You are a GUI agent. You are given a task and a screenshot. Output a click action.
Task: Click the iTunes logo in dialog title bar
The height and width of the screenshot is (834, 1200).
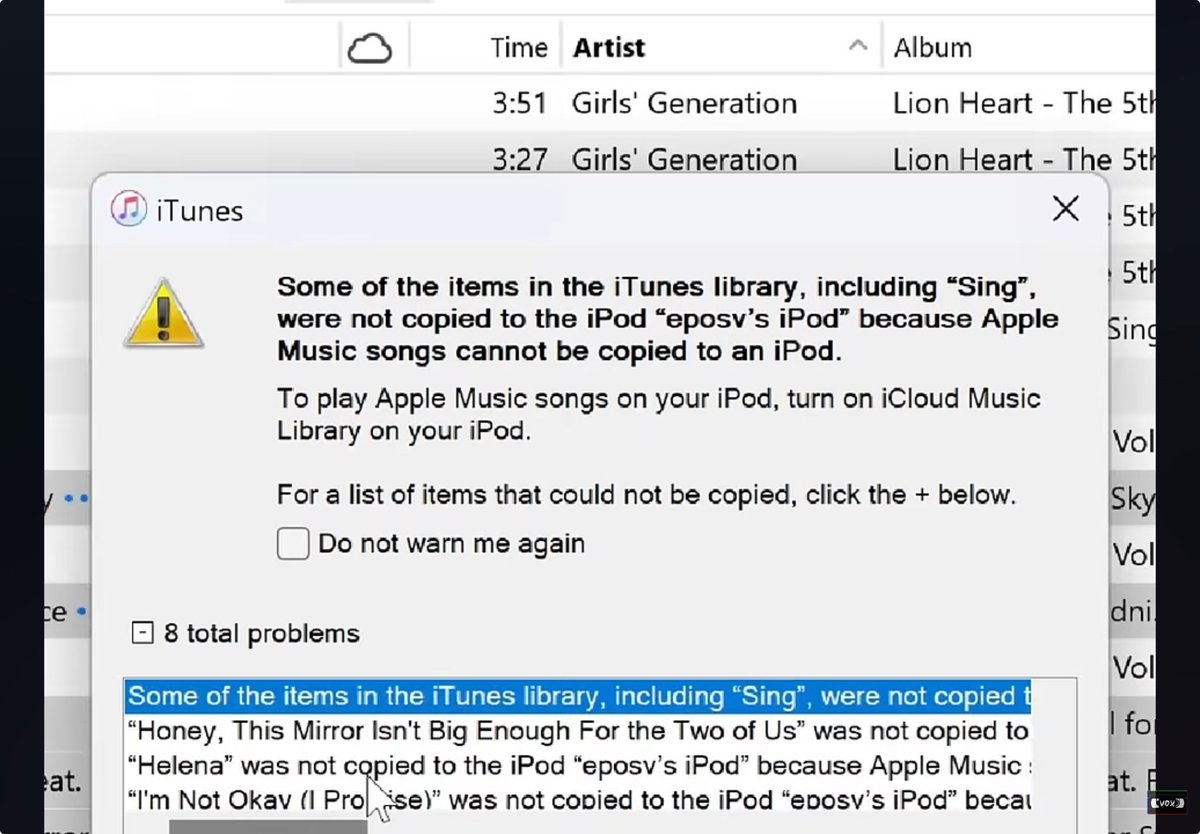tap(129, 210)
